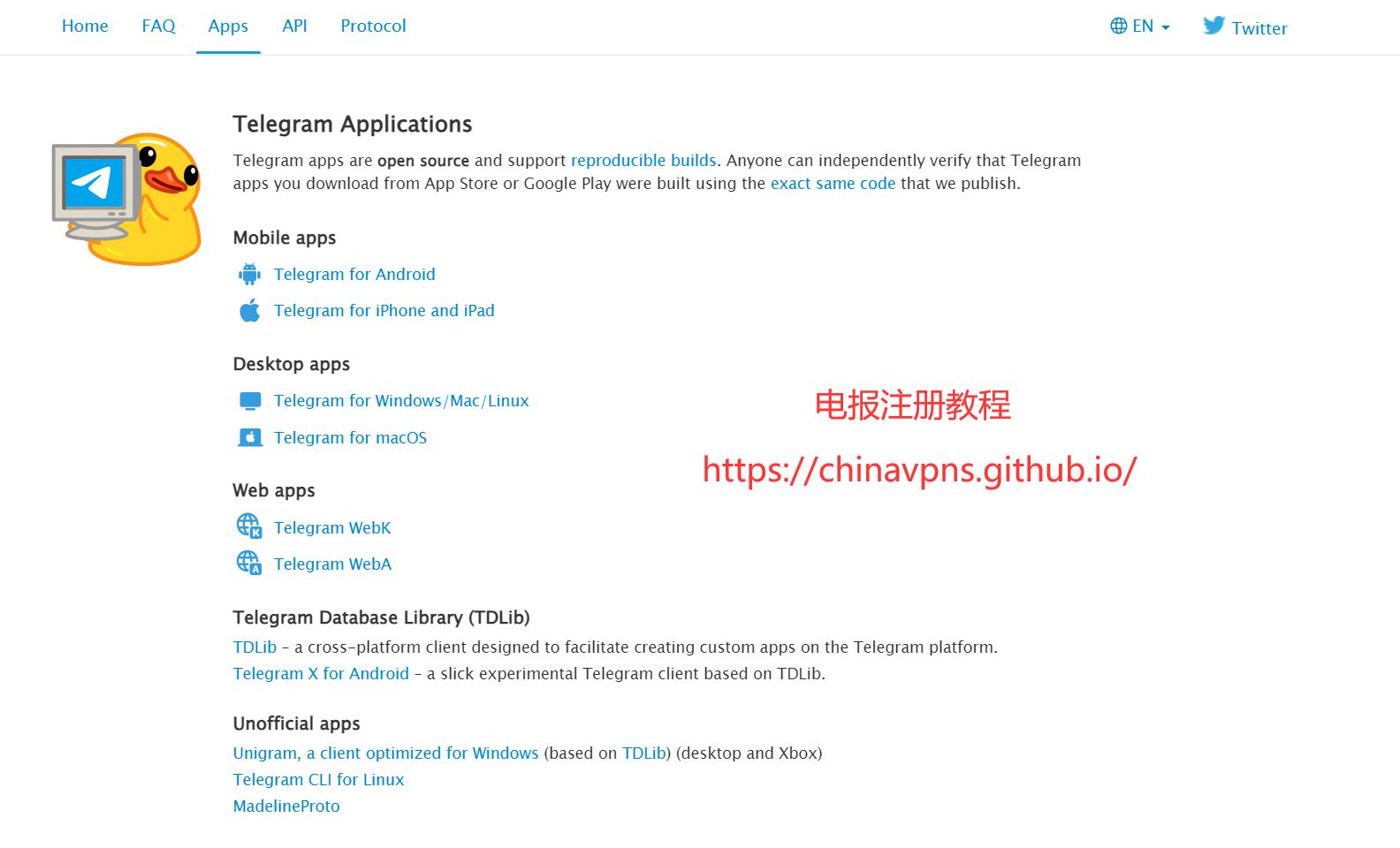The image size is (1400, 848).
Task: Open Telegram WebK link
Action: pos(332,527)
